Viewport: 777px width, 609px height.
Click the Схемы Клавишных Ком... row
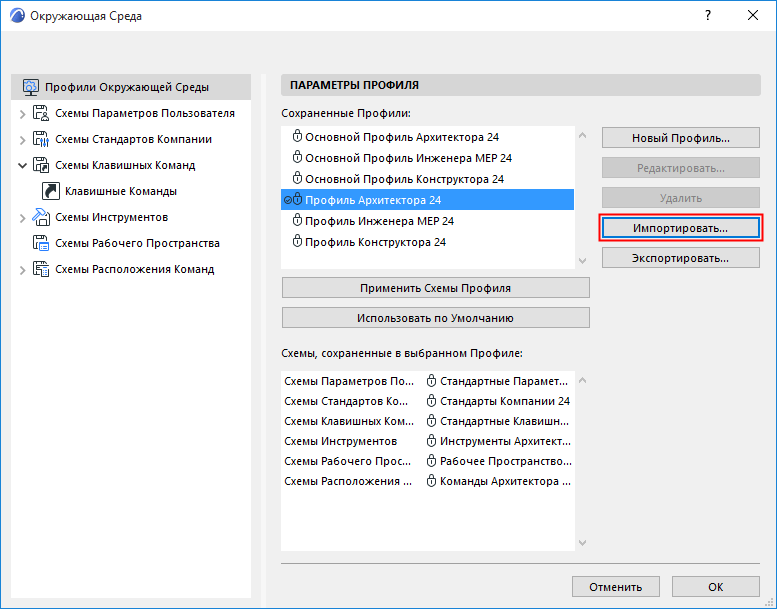point(428,421)
